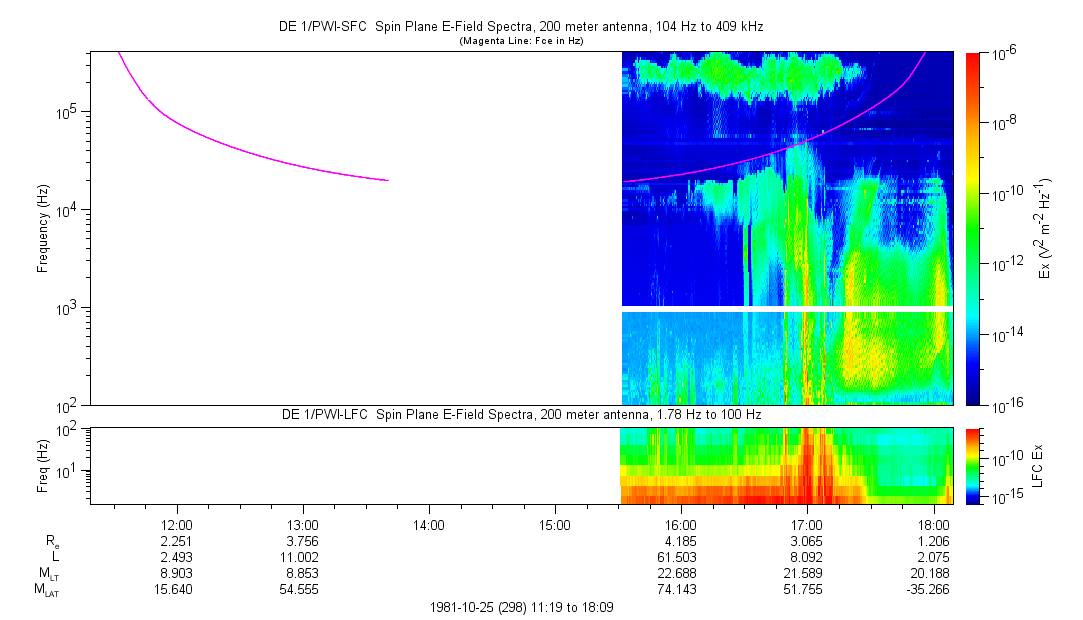The image size is (1083, 620).
Task: Click the Ex spectral density color bar
Action: 973,228
